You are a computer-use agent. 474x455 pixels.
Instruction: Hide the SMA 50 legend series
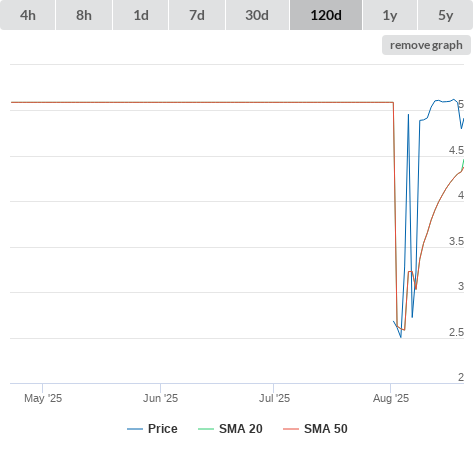315,429
